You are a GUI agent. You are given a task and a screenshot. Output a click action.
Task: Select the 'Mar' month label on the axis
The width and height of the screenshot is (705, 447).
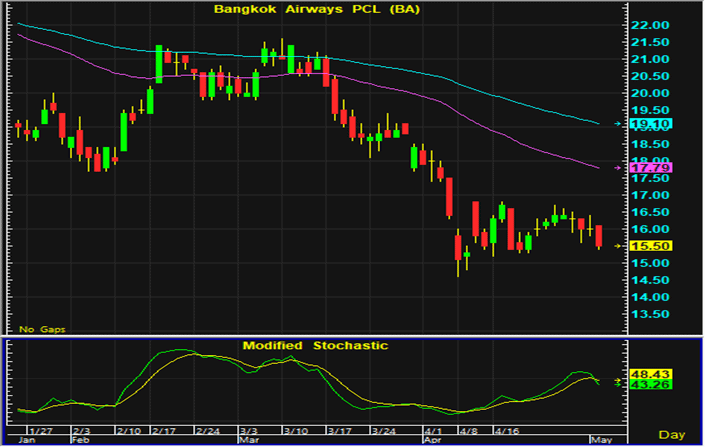pos(246,439)
